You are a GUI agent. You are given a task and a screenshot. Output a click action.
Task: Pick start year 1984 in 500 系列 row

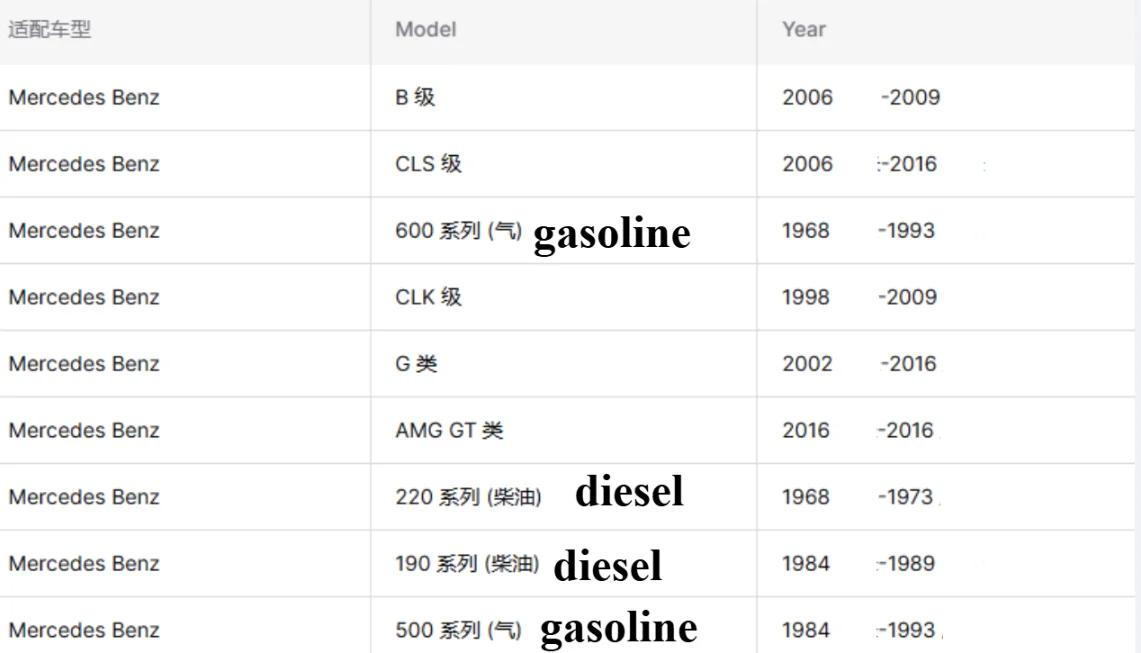(806, 630)
